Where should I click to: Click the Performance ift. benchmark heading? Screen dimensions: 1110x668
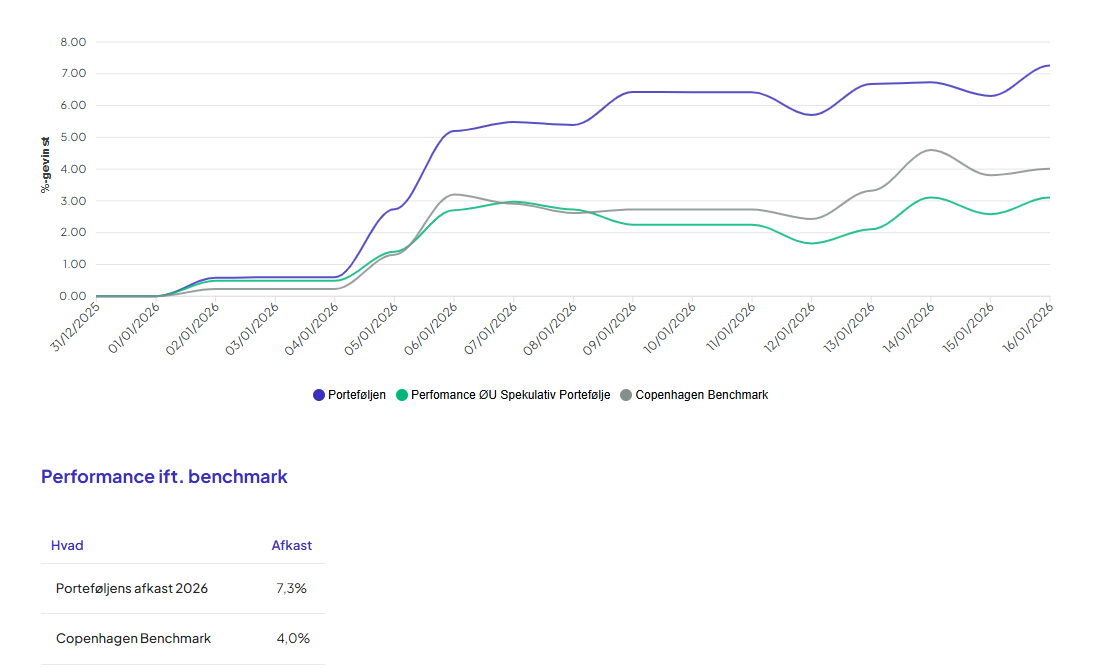[164, 477]
